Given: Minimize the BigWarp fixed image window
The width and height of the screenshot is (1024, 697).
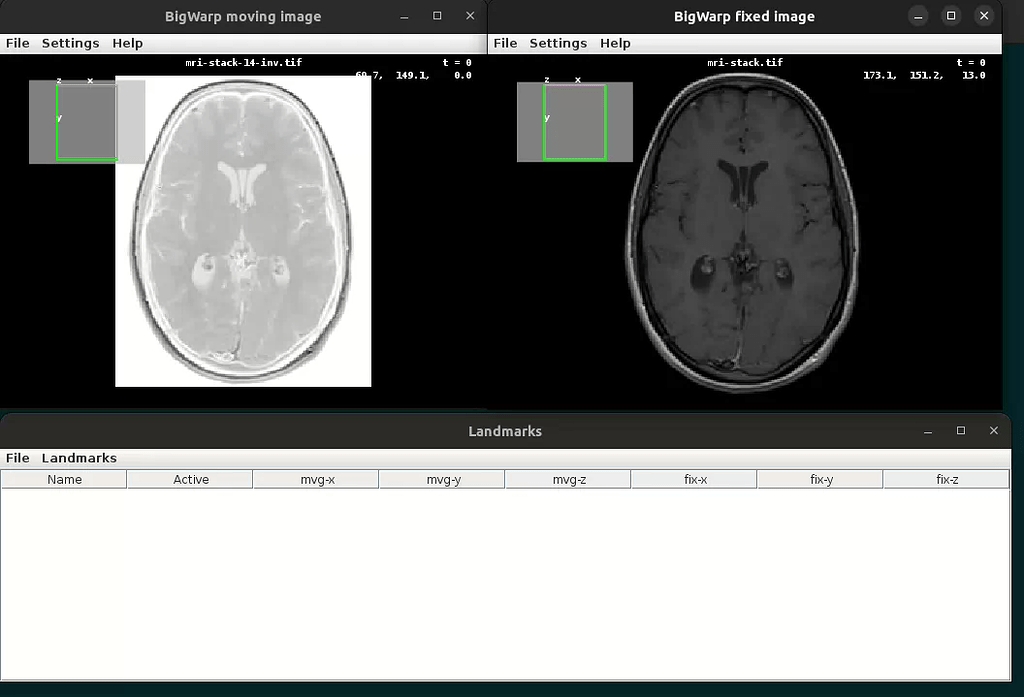Looking at the screenshot, I should click(918, 16).
